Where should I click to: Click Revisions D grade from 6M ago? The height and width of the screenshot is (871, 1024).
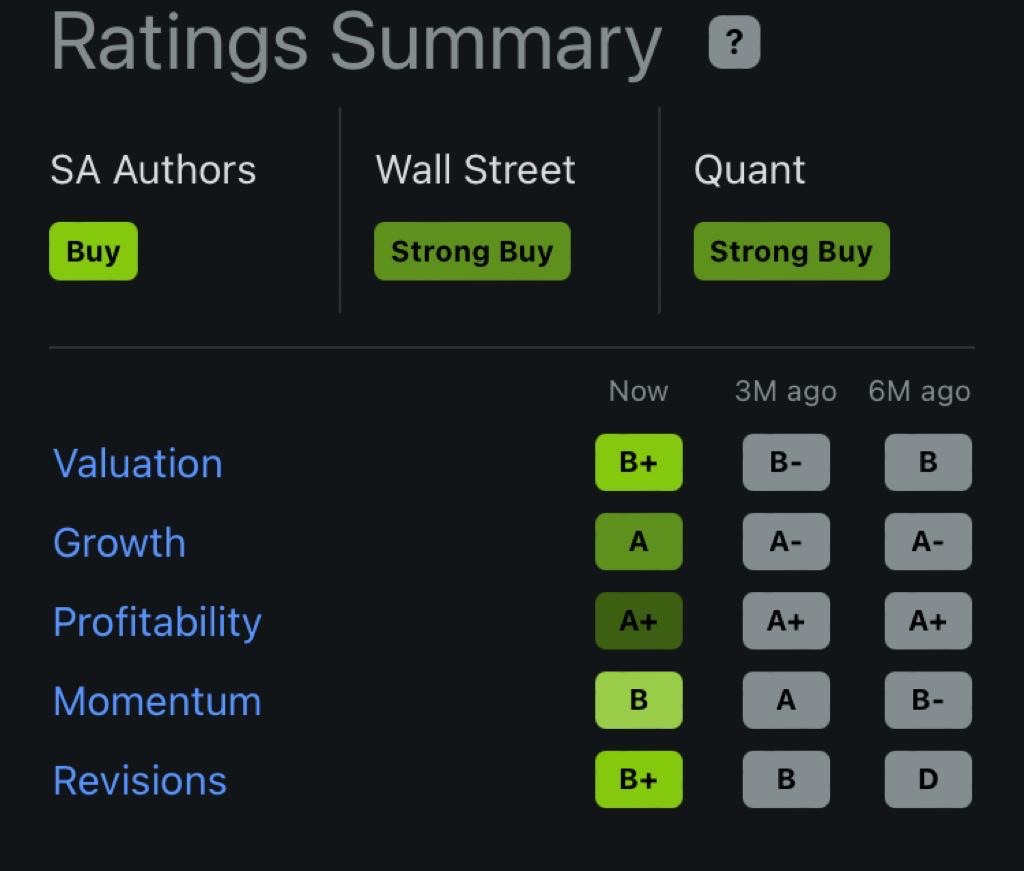pyautogui.click(x=928, y=779)
